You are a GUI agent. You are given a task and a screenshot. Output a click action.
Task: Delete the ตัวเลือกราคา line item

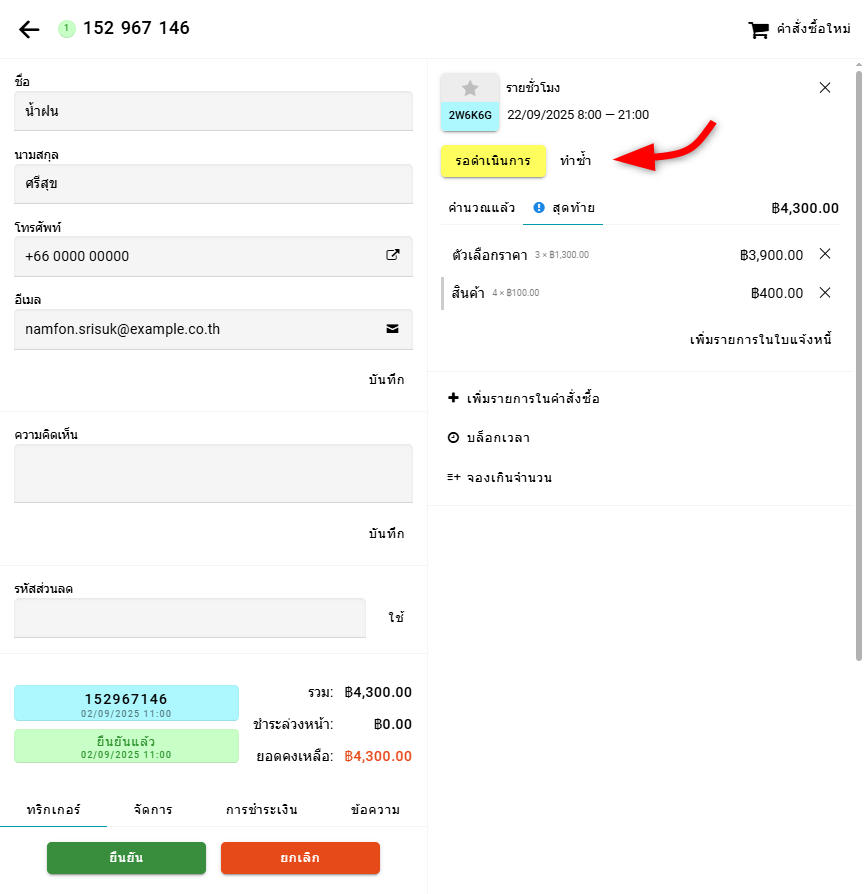[825, 254]
